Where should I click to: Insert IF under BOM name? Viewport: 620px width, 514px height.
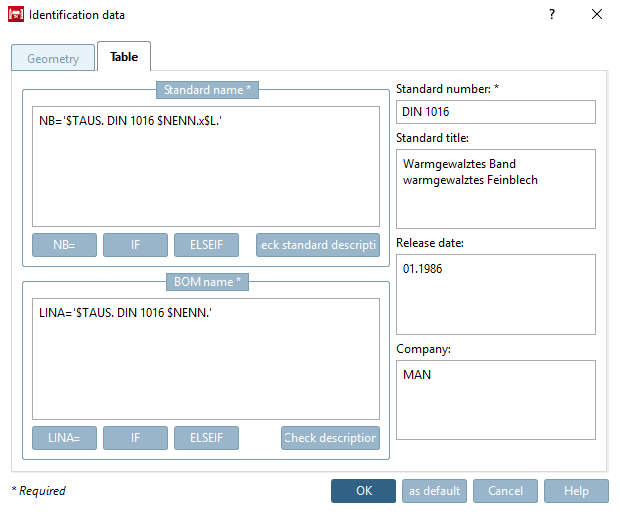[x=135, y=438]
